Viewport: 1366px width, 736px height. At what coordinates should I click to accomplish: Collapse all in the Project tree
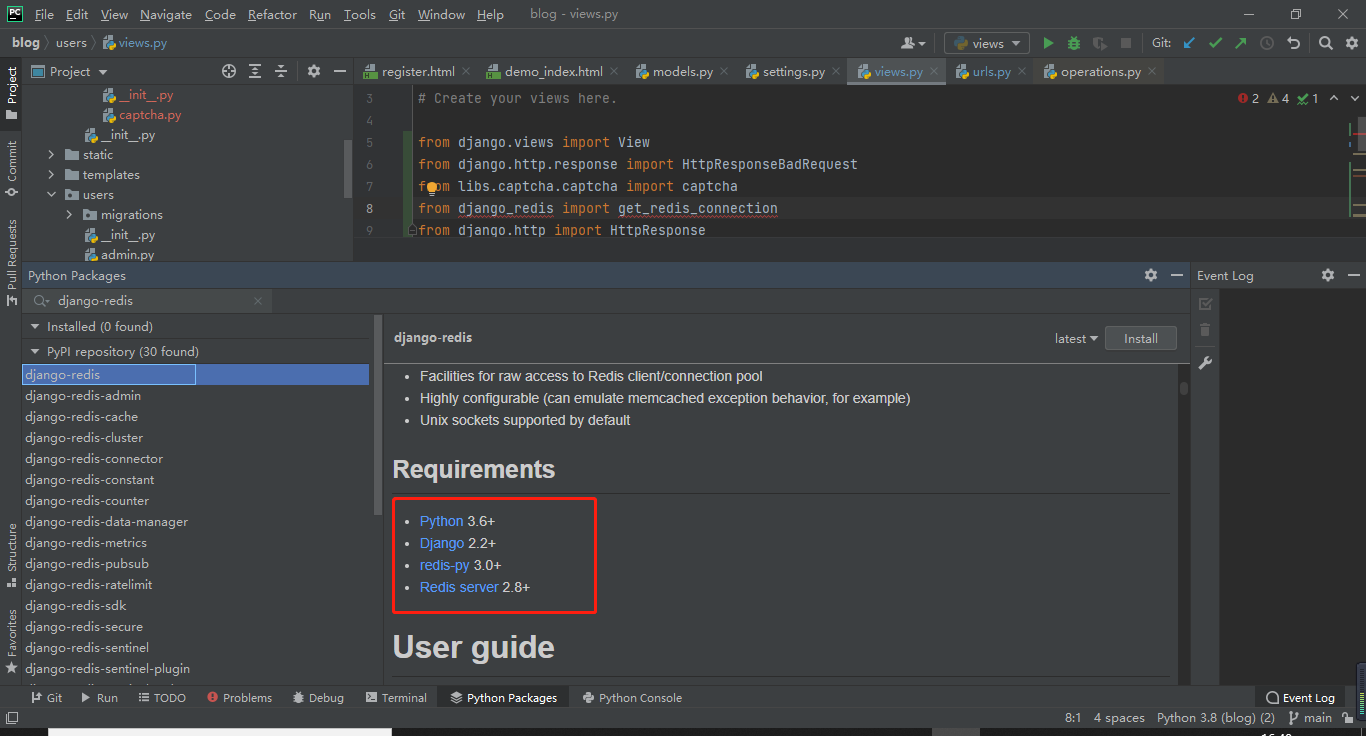pyautogui.click(x=281, y=71)
